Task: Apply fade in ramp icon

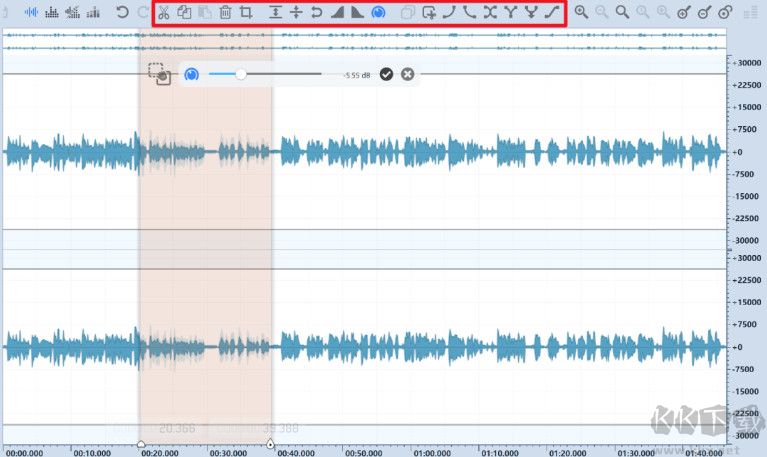Action: [x=337, y=12]
